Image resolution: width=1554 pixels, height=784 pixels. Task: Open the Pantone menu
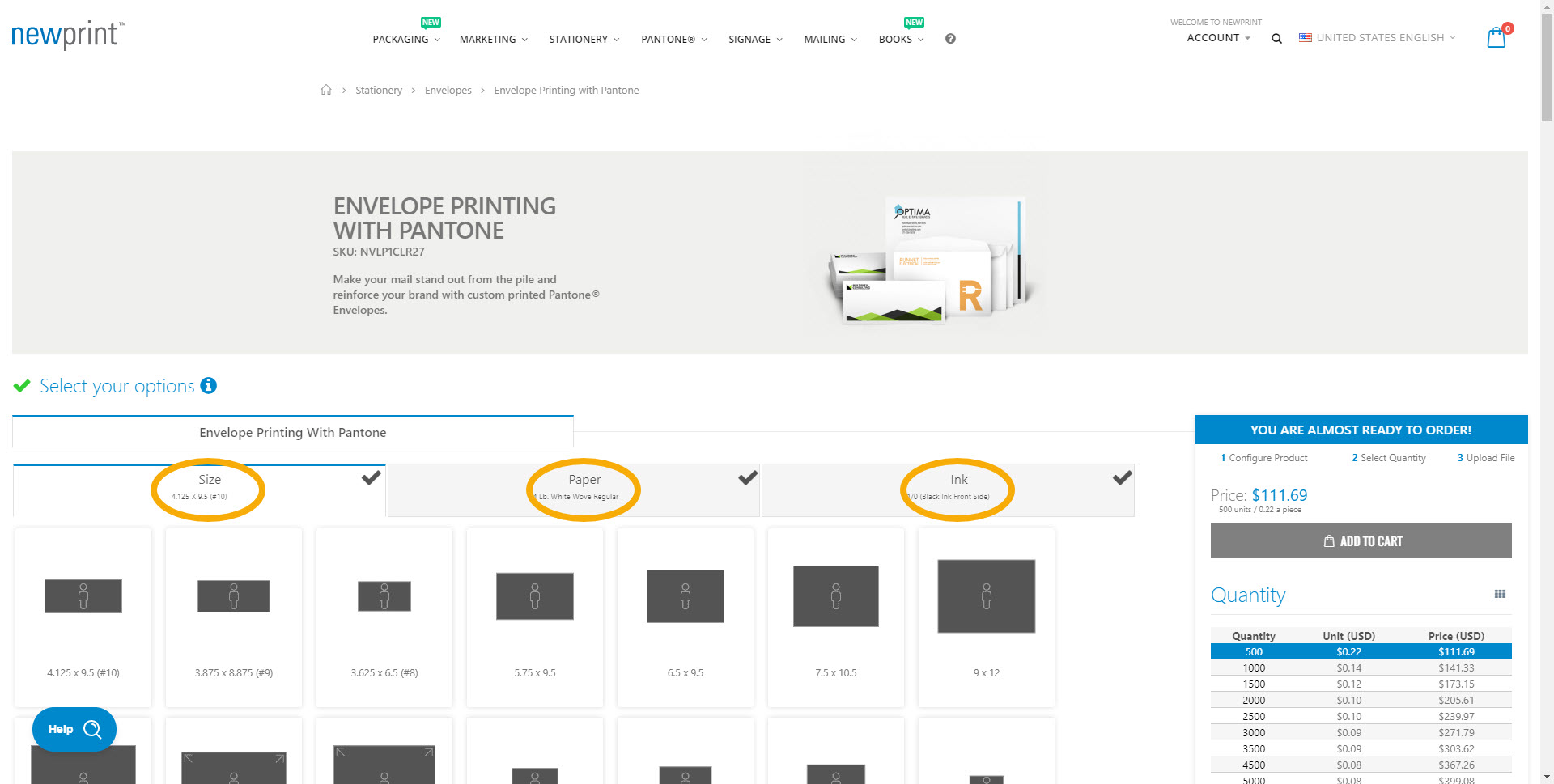click(674, 39)
